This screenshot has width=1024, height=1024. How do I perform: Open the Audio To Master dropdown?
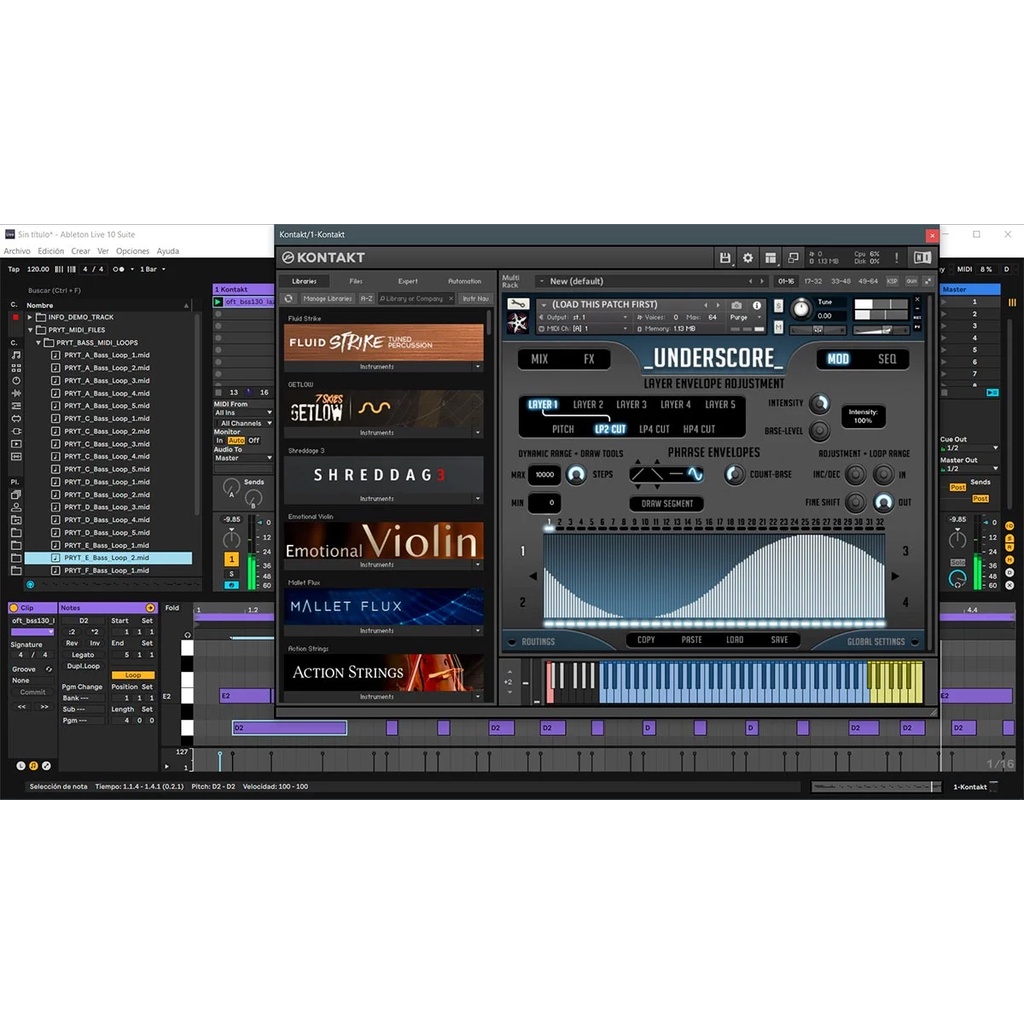click(244, 458)
